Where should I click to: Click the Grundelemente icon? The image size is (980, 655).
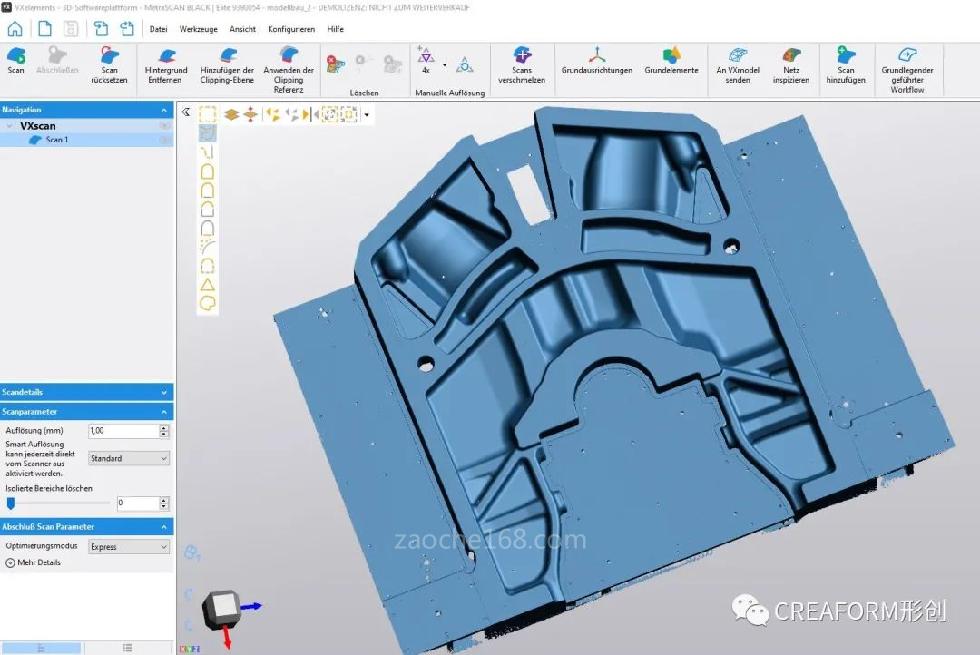coord(671,55)
